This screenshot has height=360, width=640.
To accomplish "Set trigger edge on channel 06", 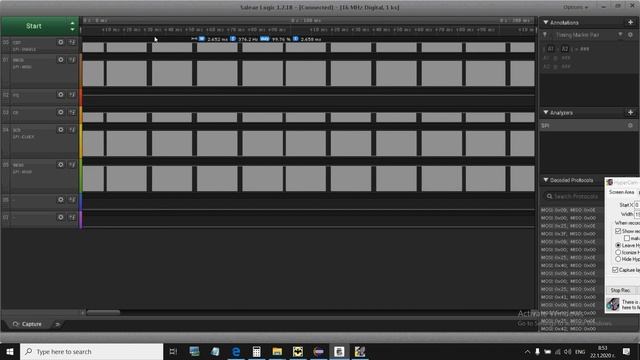I will [72, 200].
